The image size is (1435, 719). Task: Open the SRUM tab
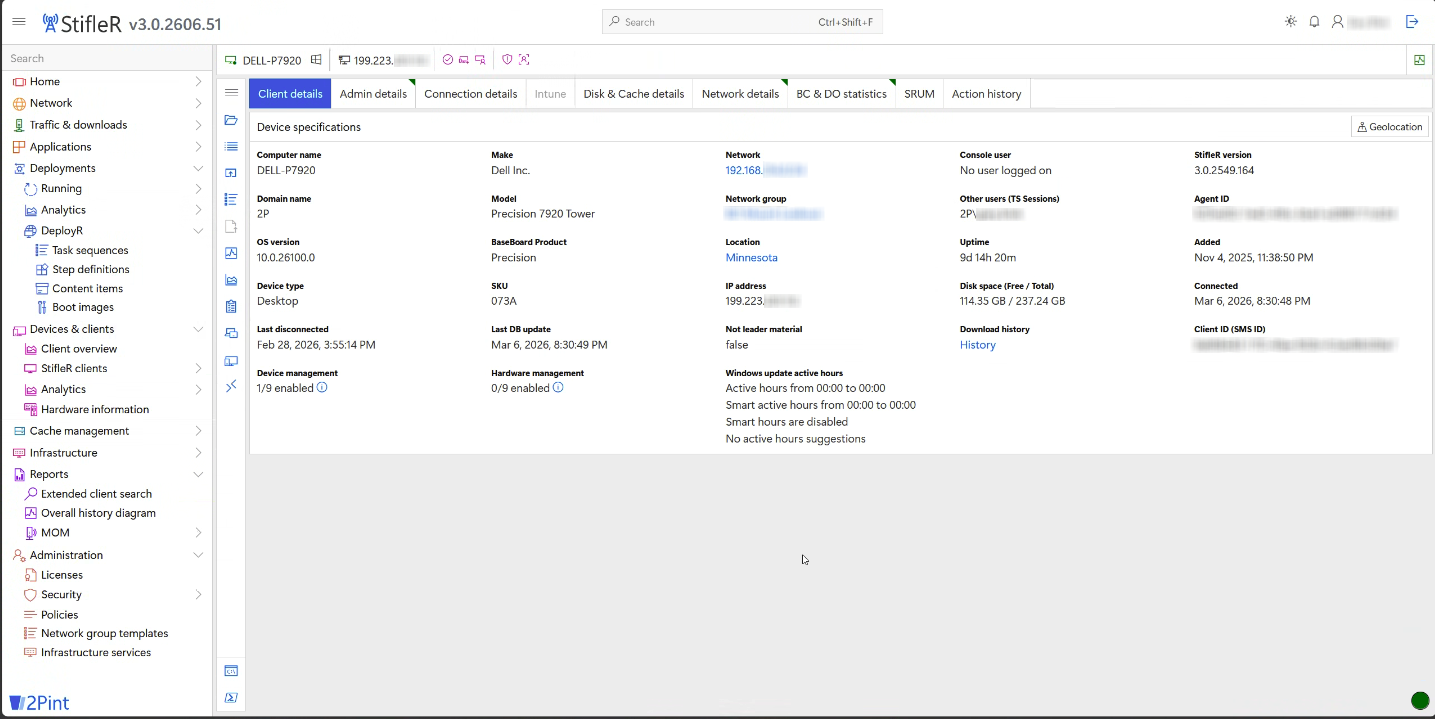(x=919, y=94)
